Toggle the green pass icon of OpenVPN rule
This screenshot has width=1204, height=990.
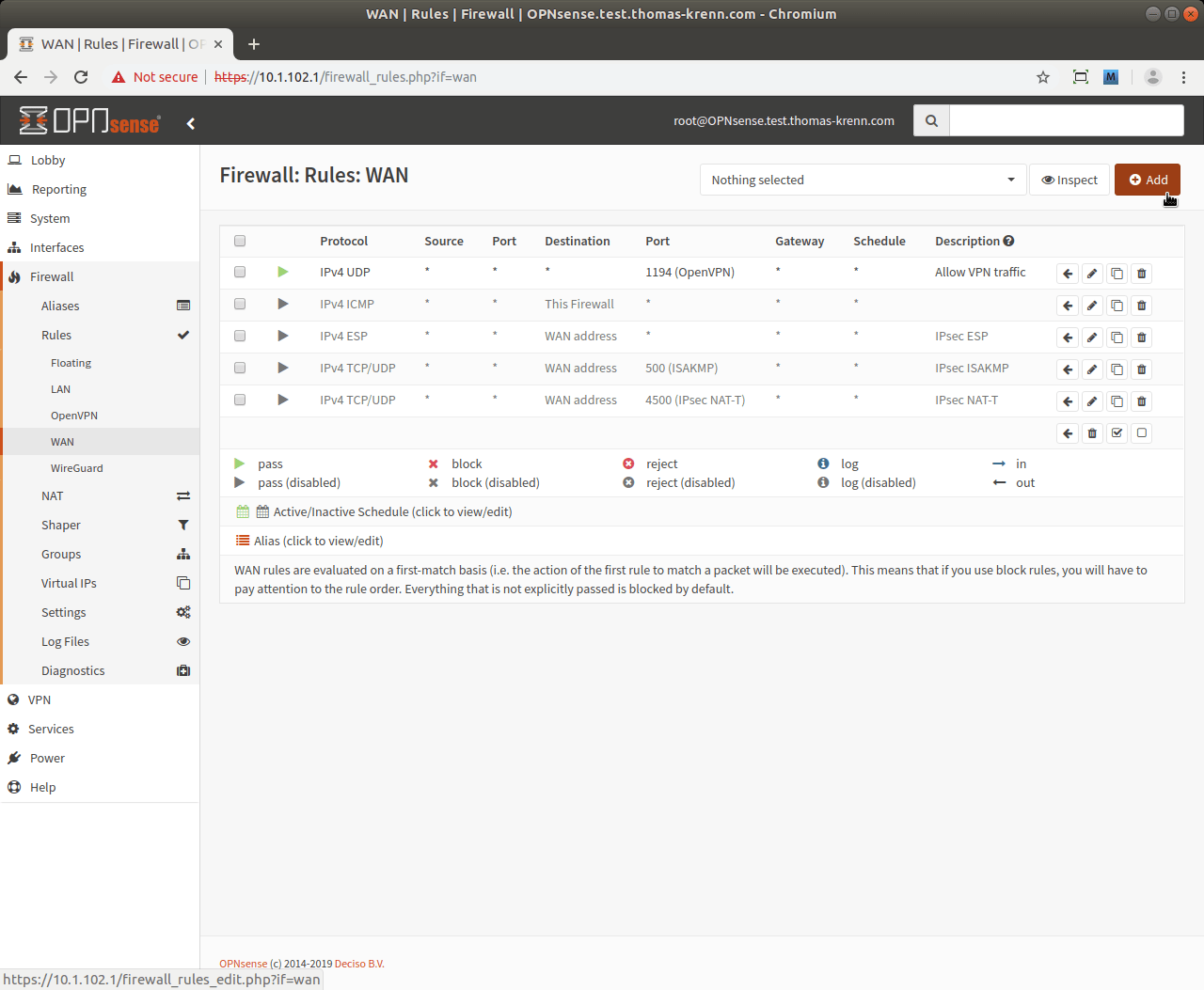click(283, 272)
